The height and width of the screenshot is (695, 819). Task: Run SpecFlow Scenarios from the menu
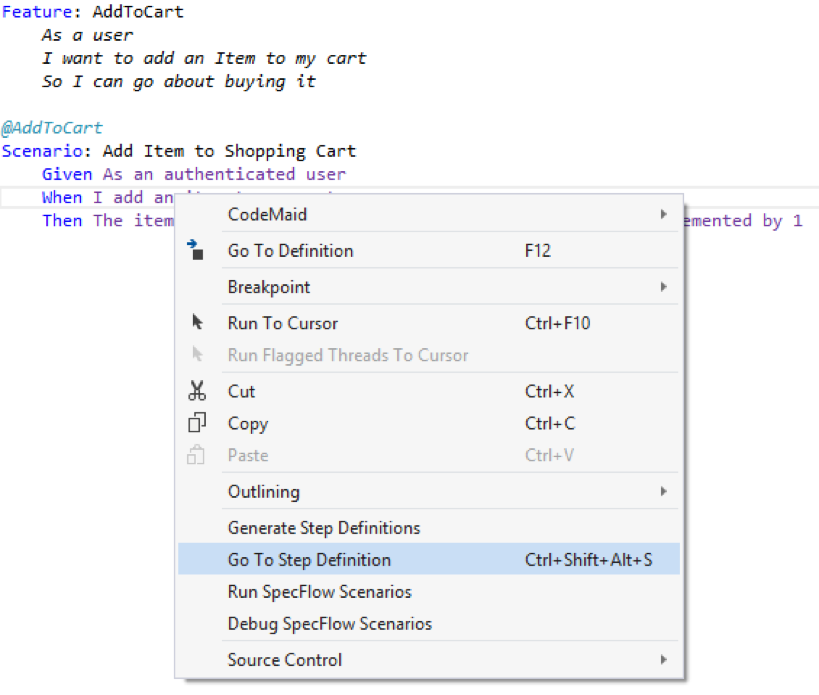click(319, 592)
